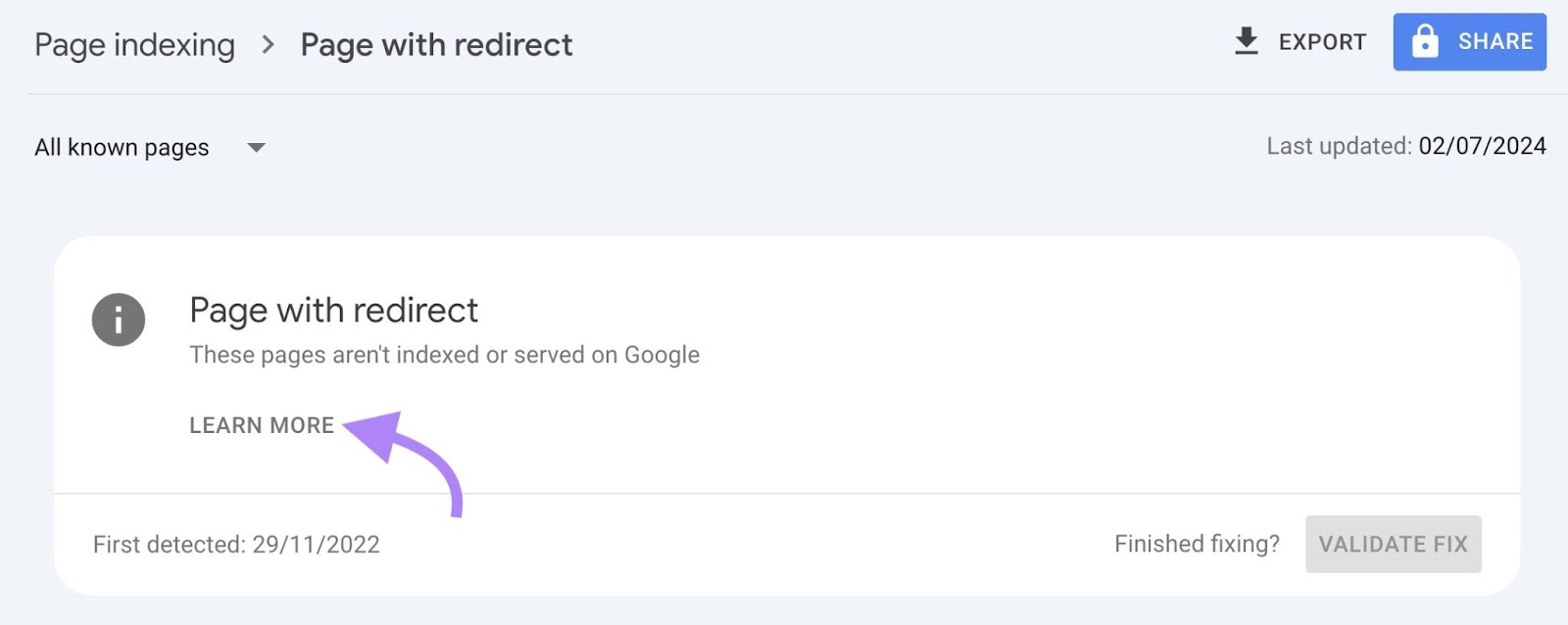Image resolution: width=1568 pixels, height=625 pixels.
Task: Open the All known pages dropdown
Action: click(121, 147)
